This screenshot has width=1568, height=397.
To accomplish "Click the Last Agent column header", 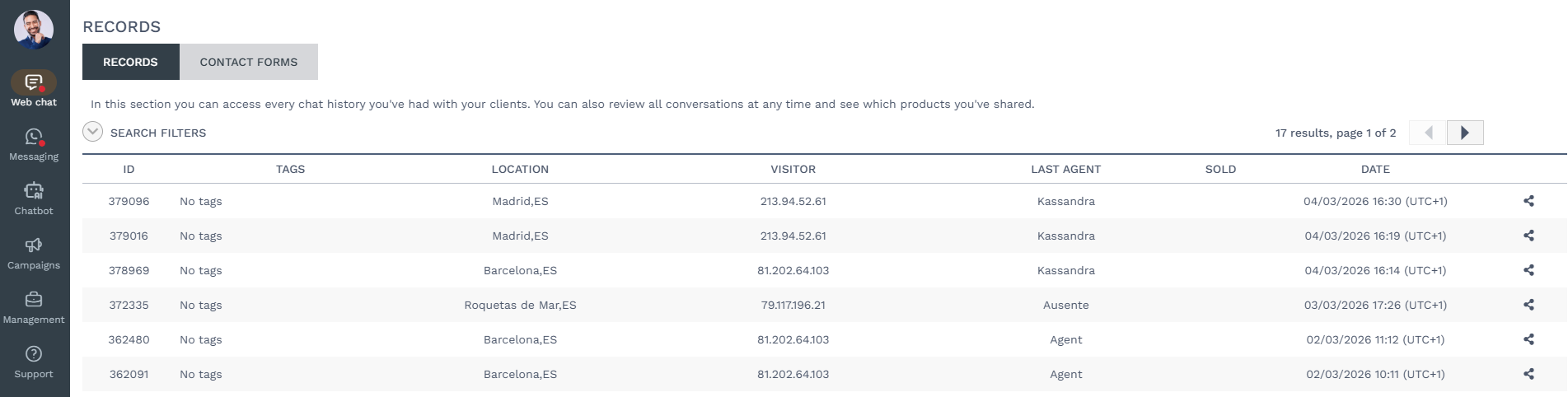I will 1065,169.
